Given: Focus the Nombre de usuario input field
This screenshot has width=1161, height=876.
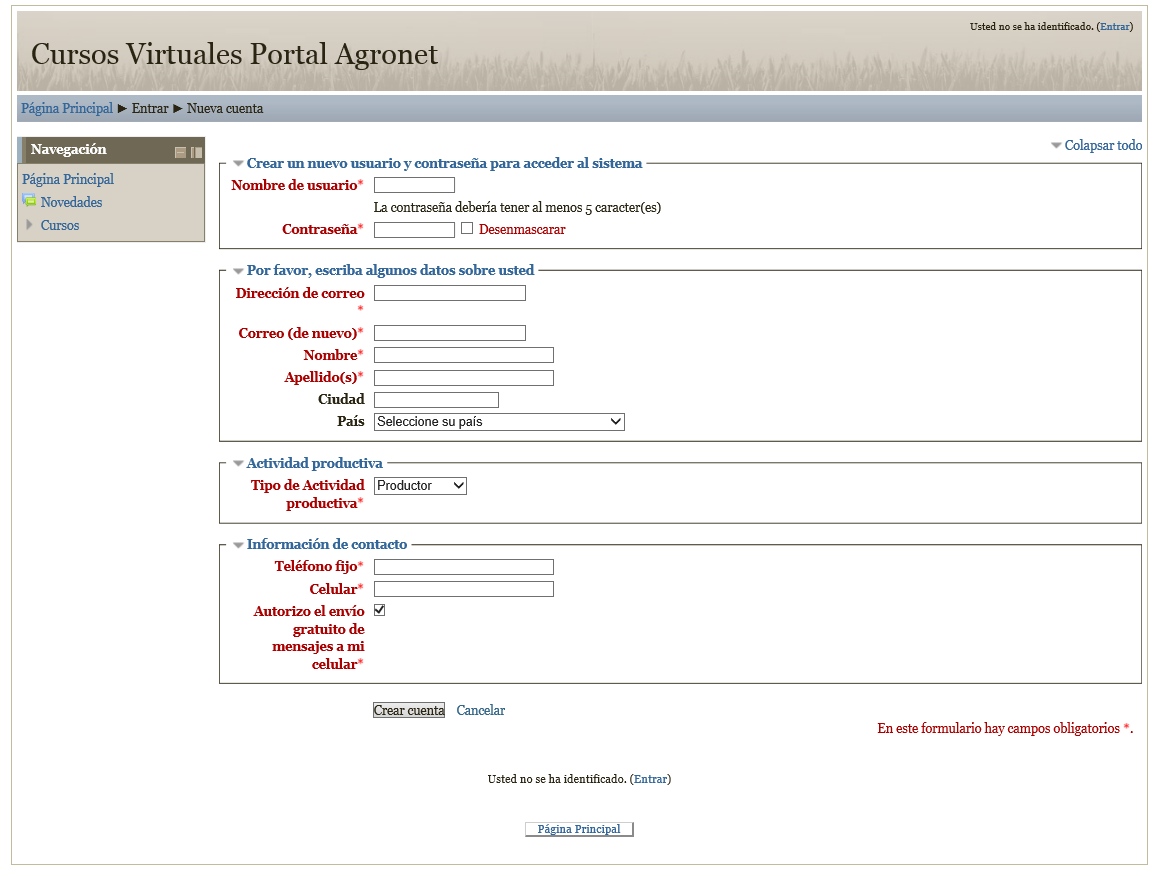Looking at the screenshot, I should coord(414,185).
